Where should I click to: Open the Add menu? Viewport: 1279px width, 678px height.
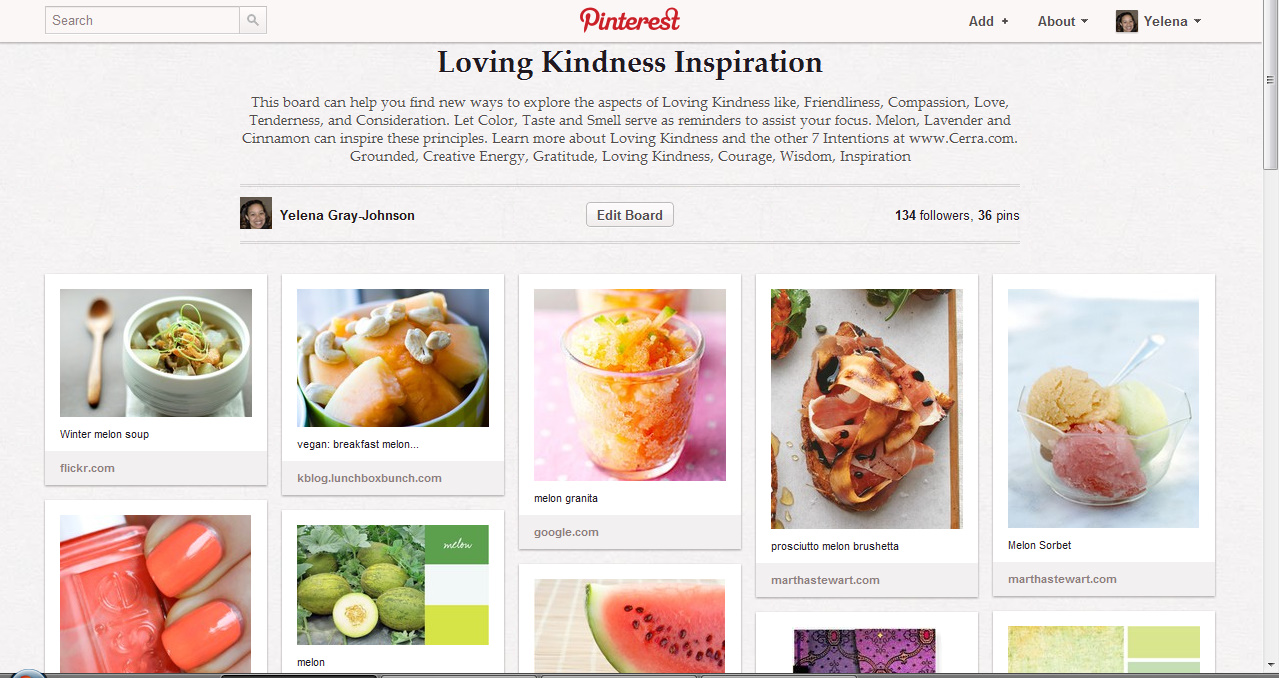(988, 21)
